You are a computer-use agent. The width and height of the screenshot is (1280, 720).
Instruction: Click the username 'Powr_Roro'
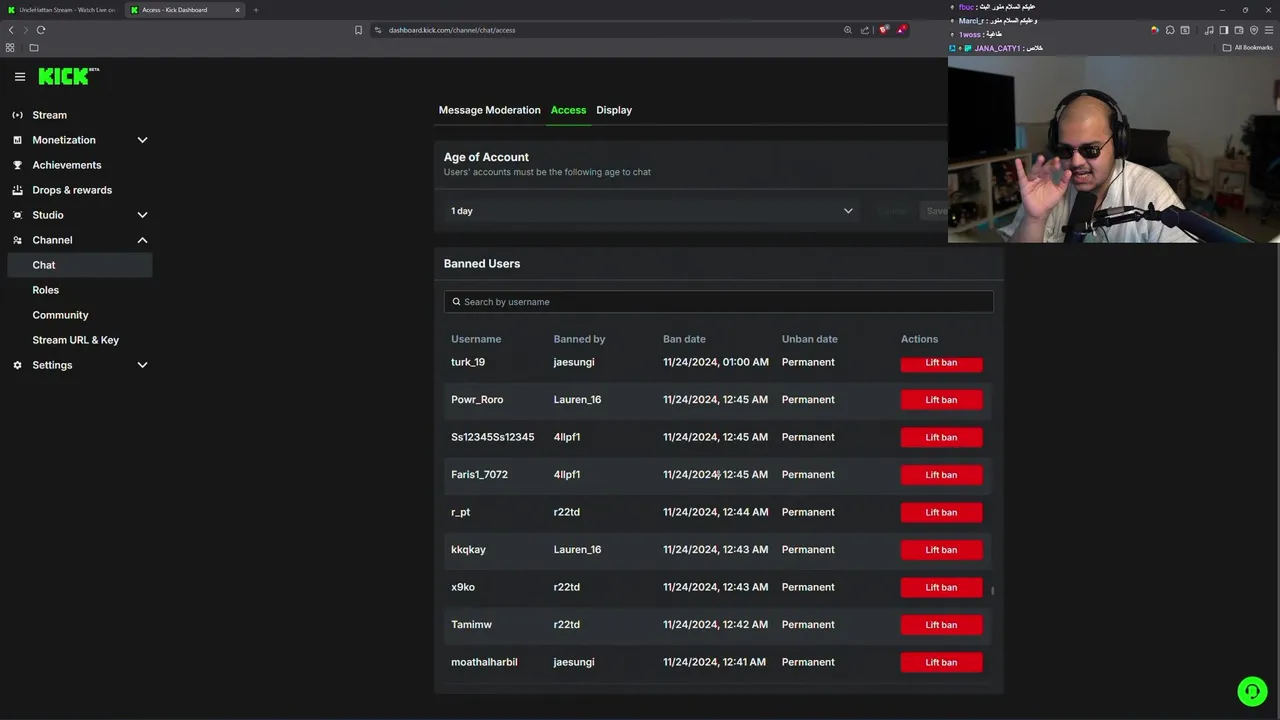pyautogui.click(x=477, y=400)
